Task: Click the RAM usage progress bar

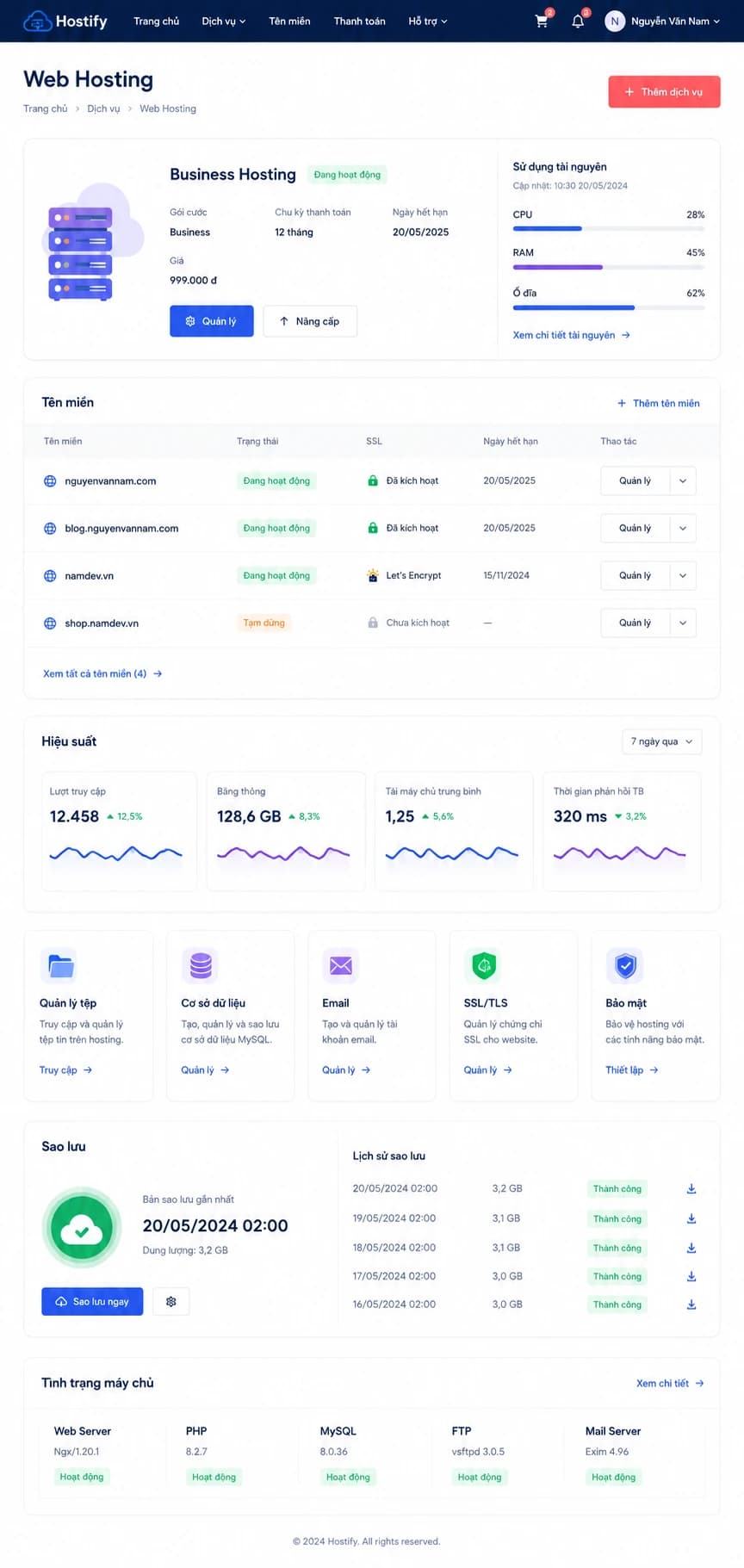Action: (609, 267)
